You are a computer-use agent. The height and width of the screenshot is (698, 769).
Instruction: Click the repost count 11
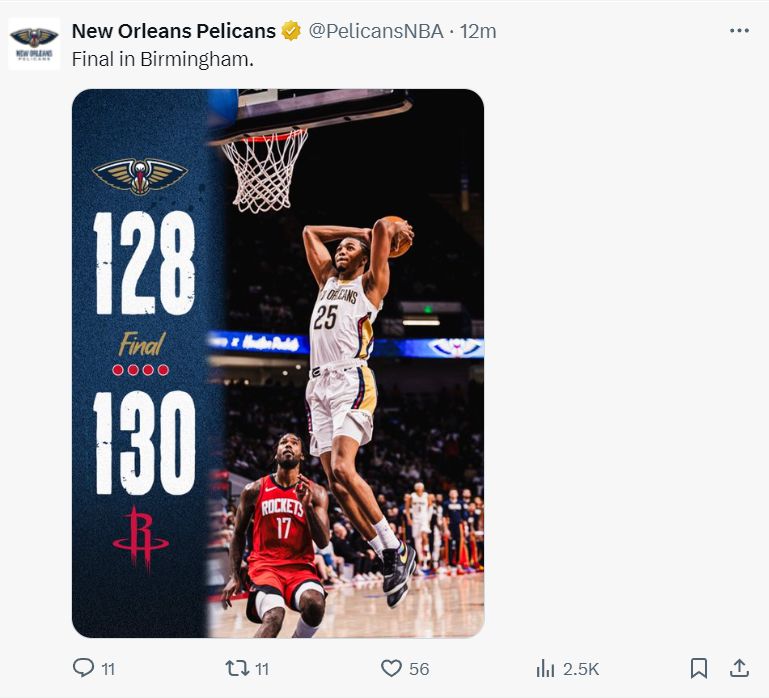pyautogui.click(x=262, y=669)
